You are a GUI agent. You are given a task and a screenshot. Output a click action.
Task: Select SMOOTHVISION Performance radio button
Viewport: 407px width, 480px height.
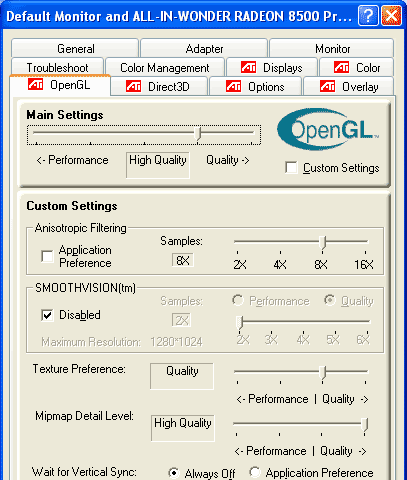point(238,300)
